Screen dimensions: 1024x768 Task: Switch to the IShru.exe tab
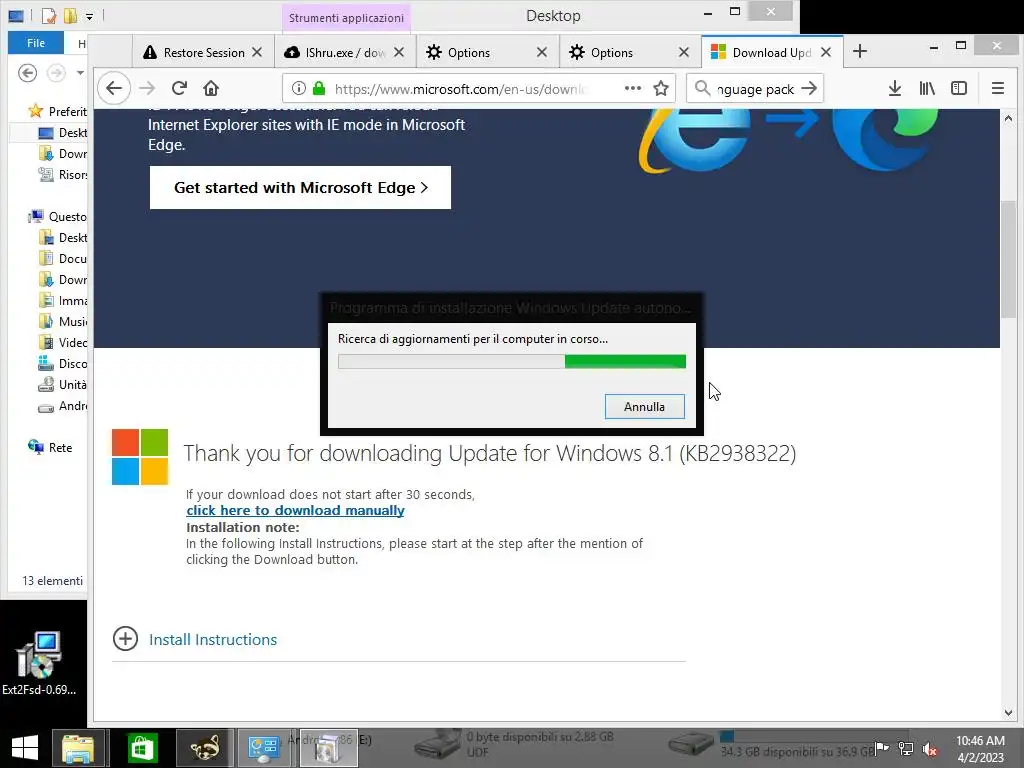point(345,52)
